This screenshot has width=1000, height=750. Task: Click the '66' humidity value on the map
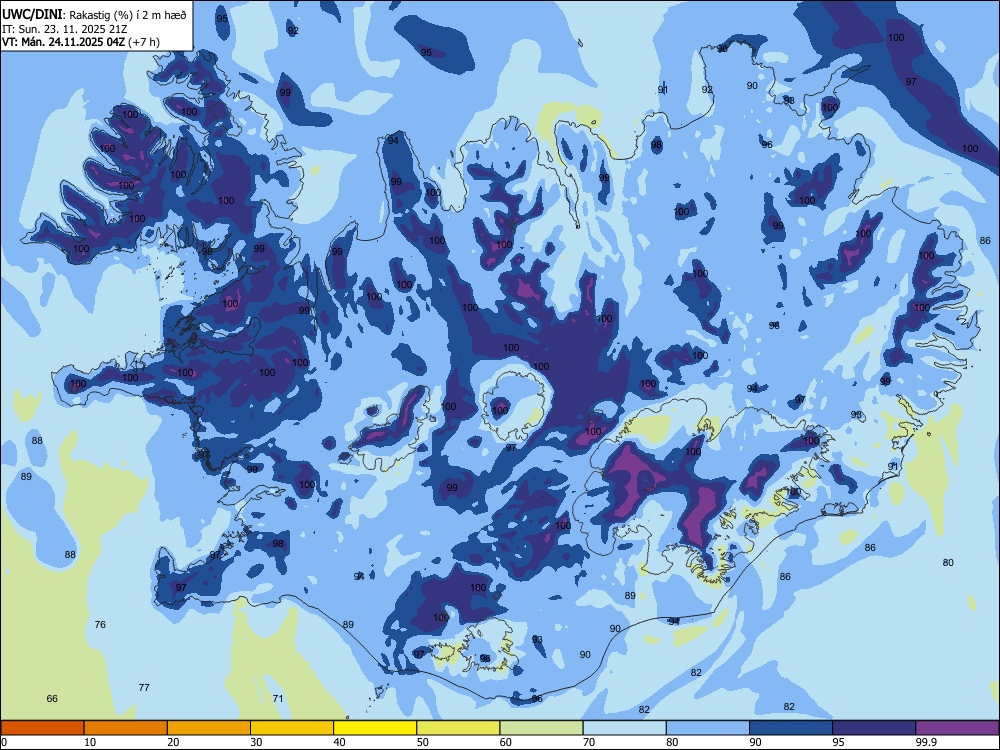tap(52, 698)
